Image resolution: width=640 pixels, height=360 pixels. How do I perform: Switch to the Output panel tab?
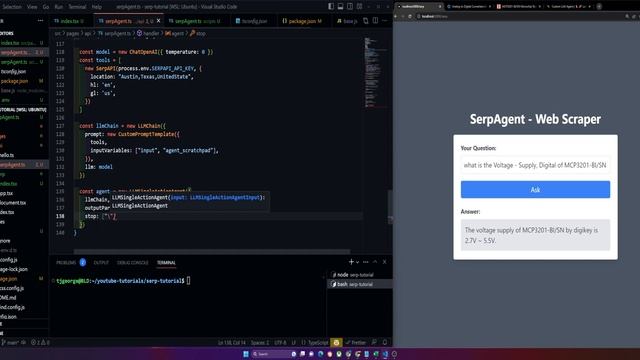pos(101,262)
